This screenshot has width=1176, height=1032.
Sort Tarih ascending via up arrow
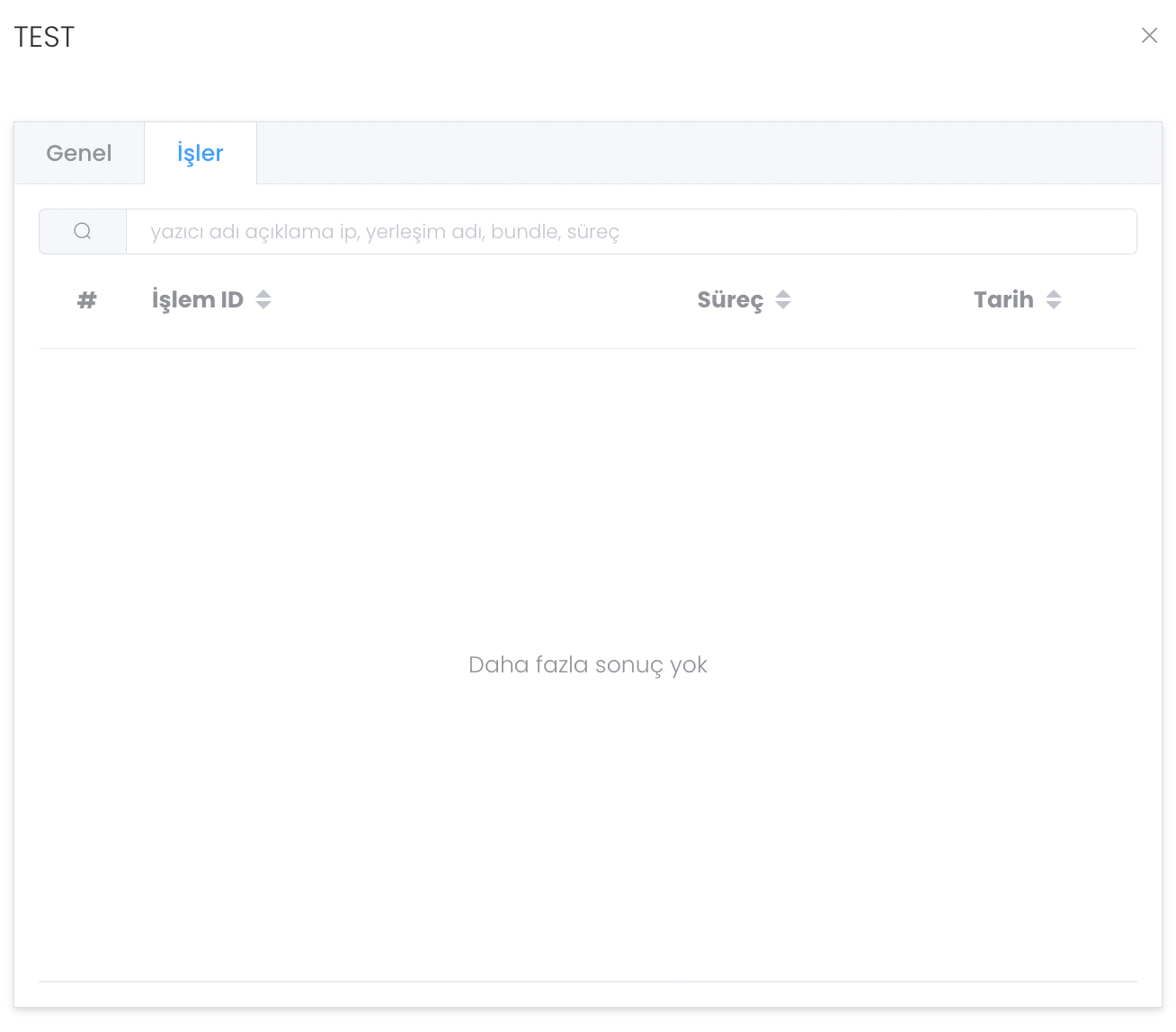pos(1054,293)
